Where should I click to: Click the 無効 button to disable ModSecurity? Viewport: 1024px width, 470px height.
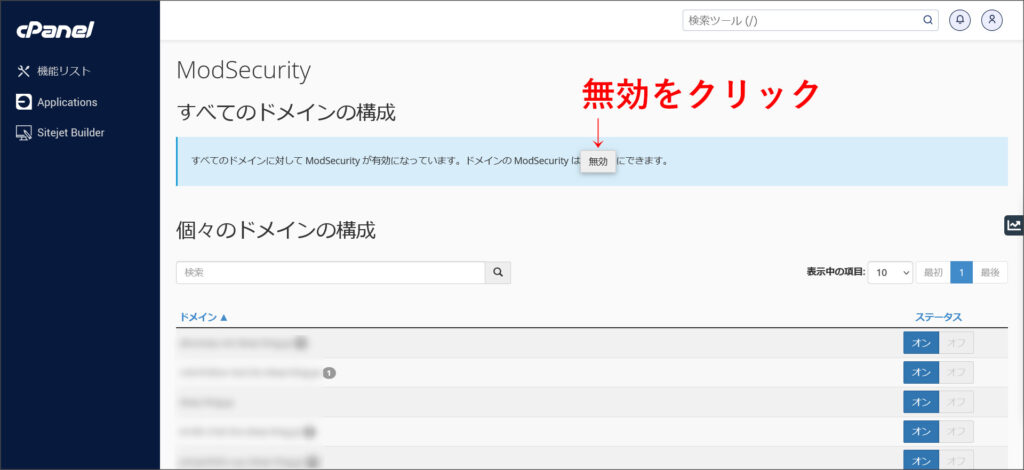pyautogui.click(x=598, y=161)
